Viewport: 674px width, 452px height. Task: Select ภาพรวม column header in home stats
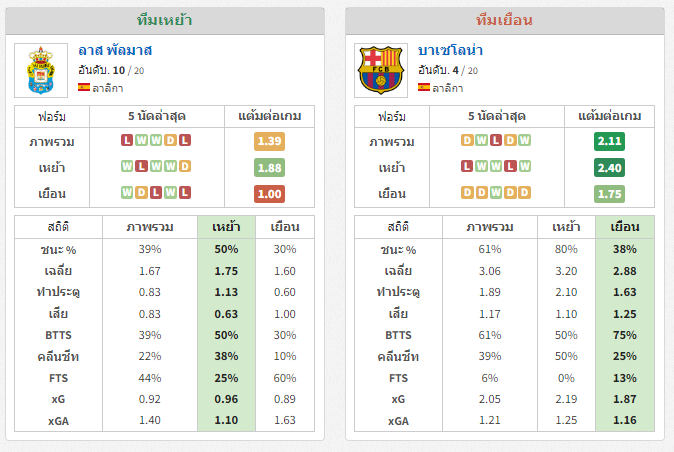150,227
